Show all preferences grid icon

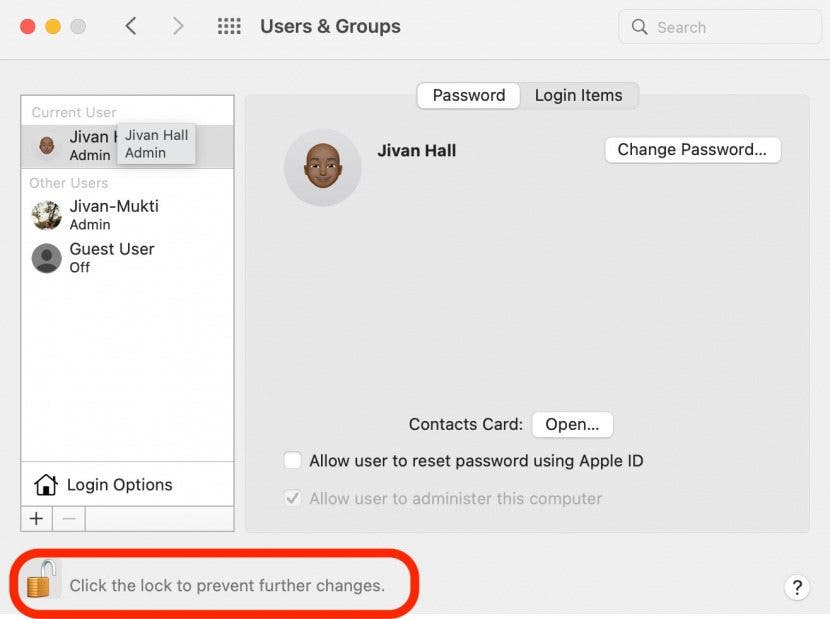pyautogui.click(x=229, y=26)
